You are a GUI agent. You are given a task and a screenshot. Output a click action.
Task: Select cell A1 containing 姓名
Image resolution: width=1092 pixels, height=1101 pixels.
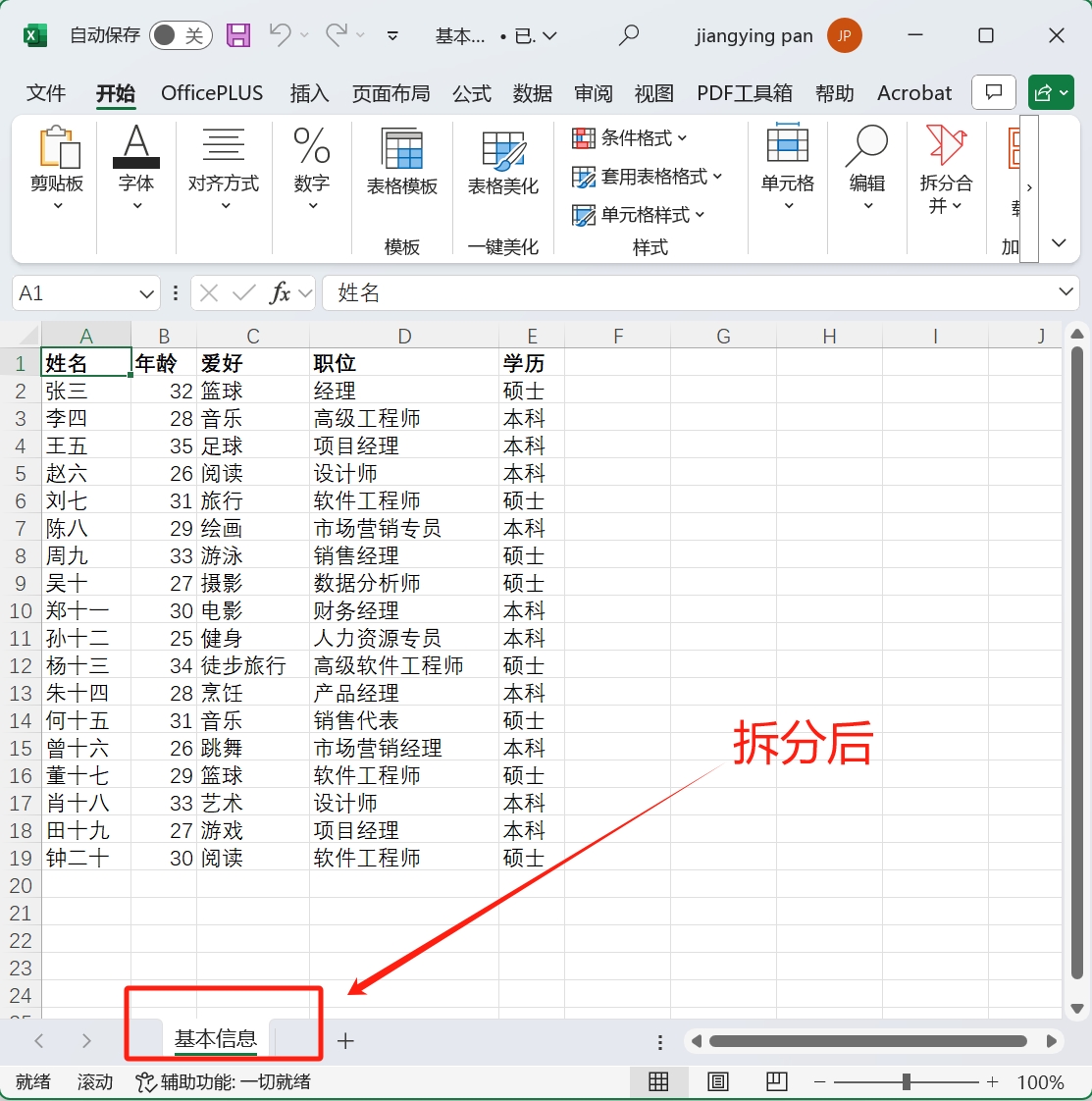point(85,362)
